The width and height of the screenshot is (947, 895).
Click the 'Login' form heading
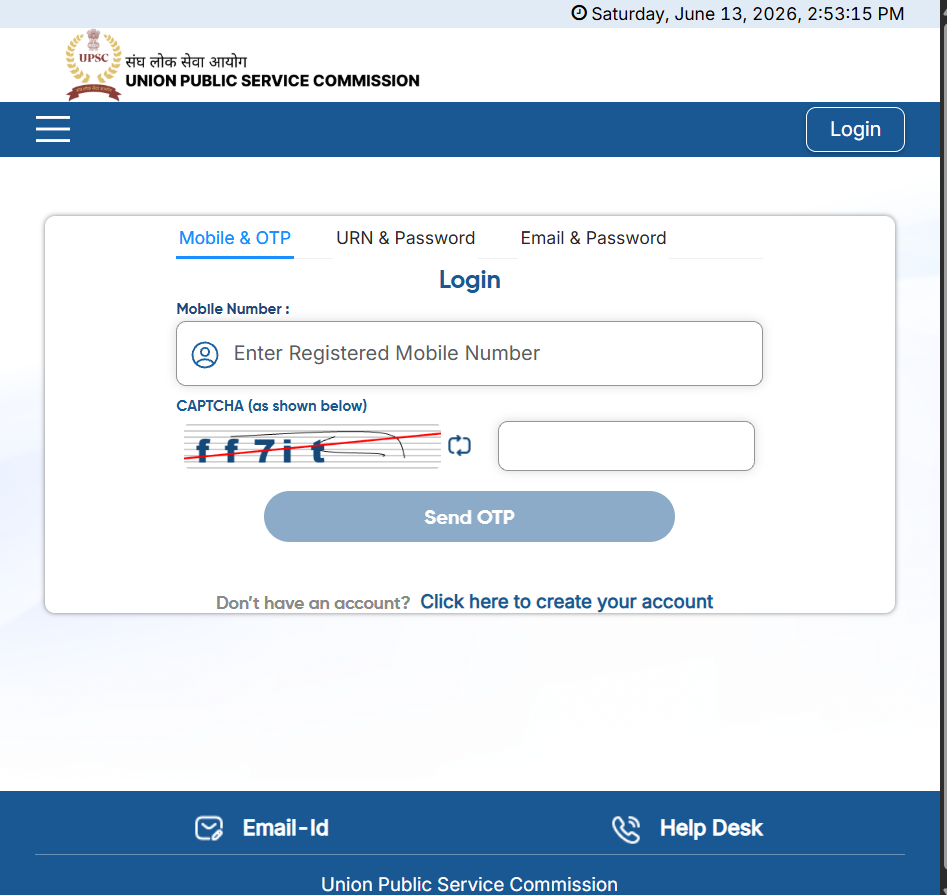point(470,280)
